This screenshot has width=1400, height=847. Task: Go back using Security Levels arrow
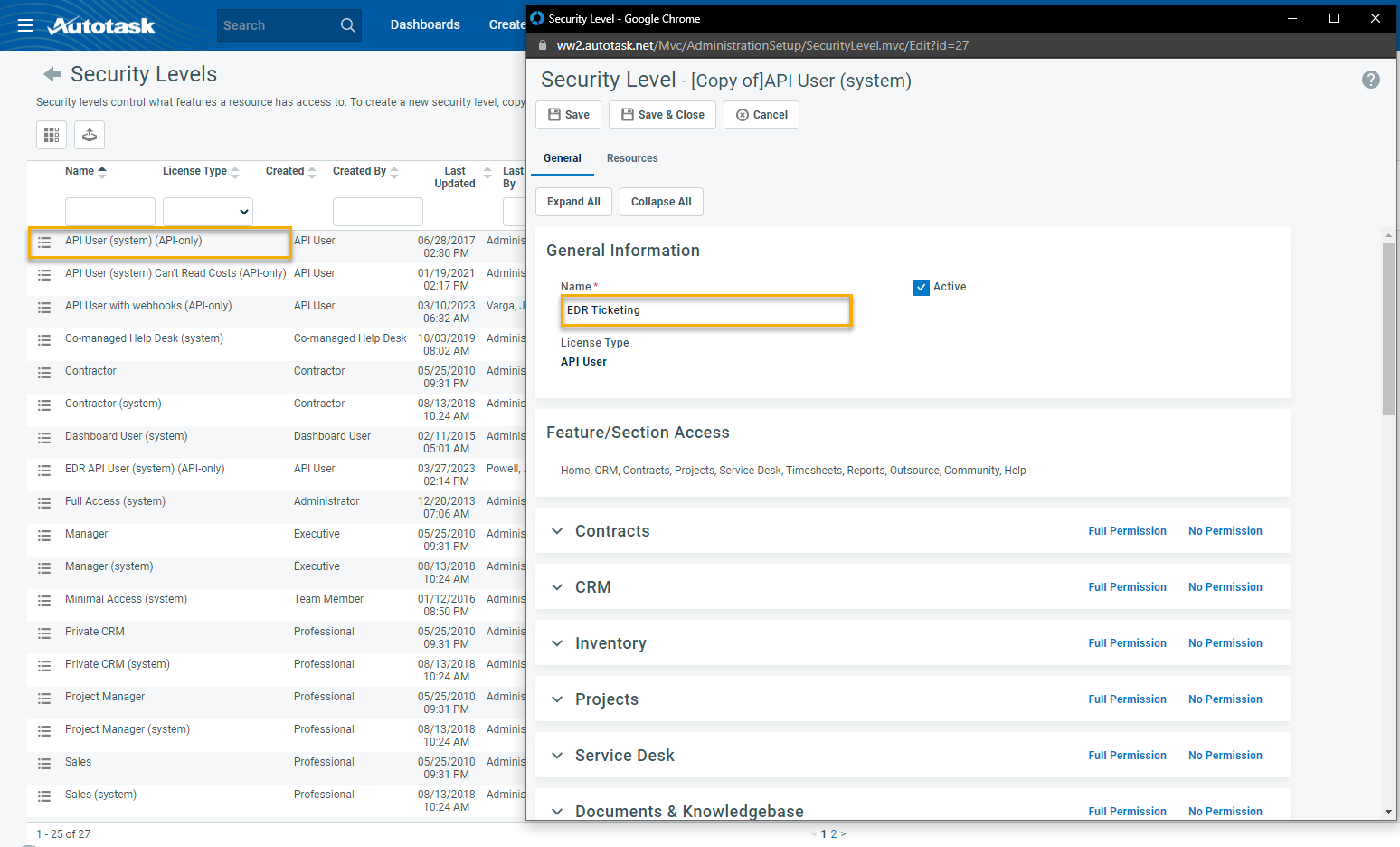point(52,74)
